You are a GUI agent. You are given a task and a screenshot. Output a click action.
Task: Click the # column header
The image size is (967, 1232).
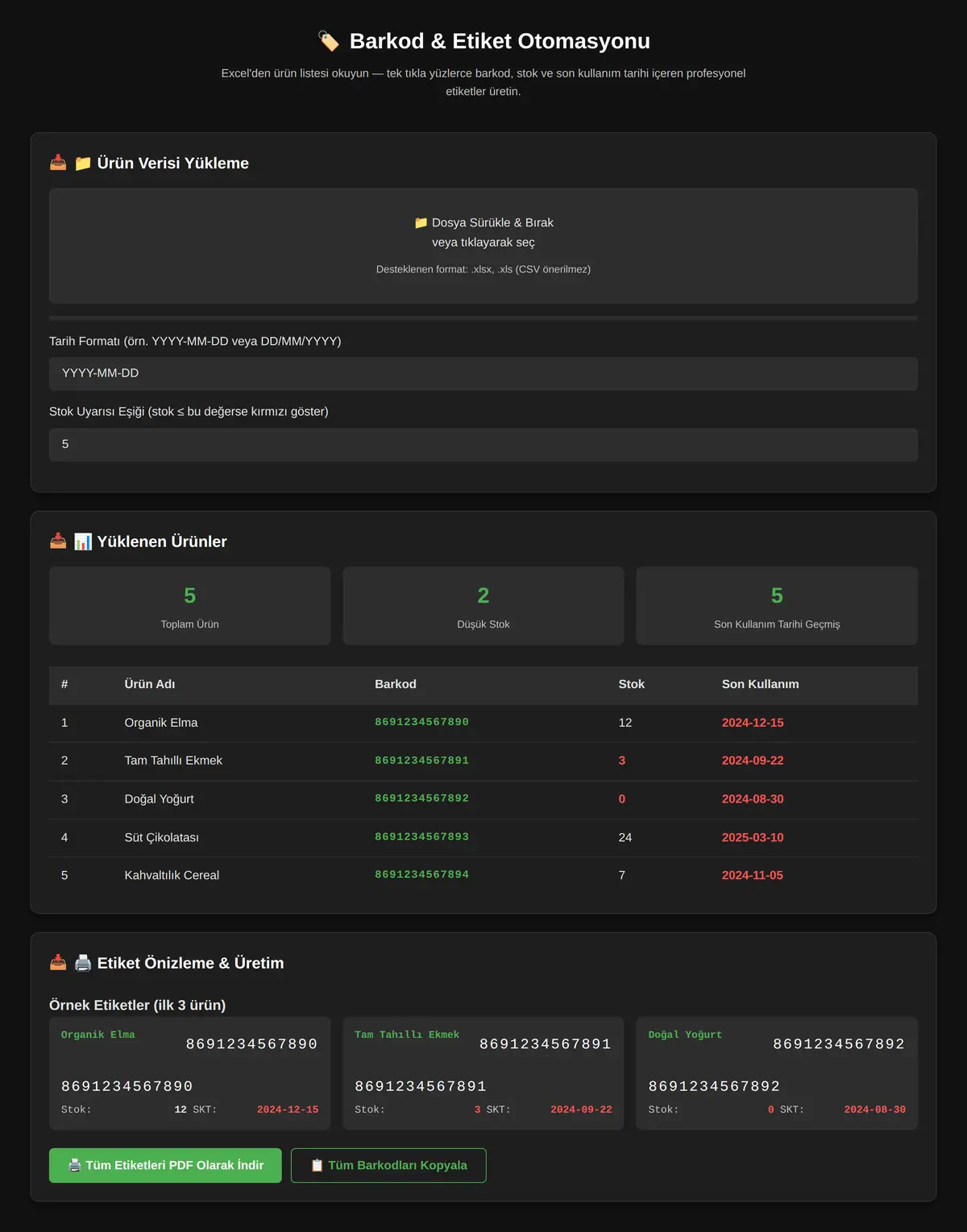(x=64, y=684)
